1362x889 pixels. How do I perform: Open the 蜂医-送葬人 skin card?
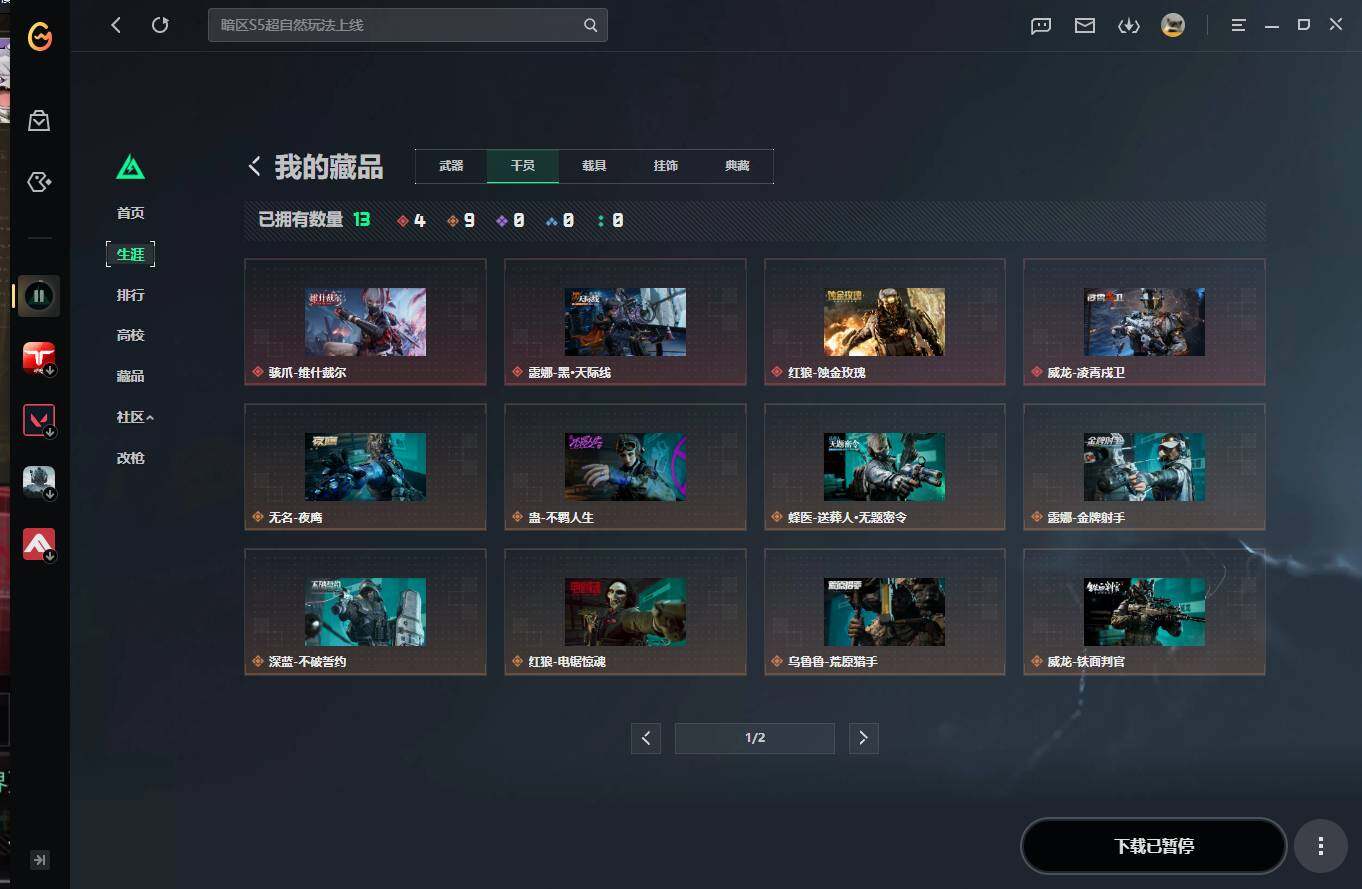tap(885, 467)
